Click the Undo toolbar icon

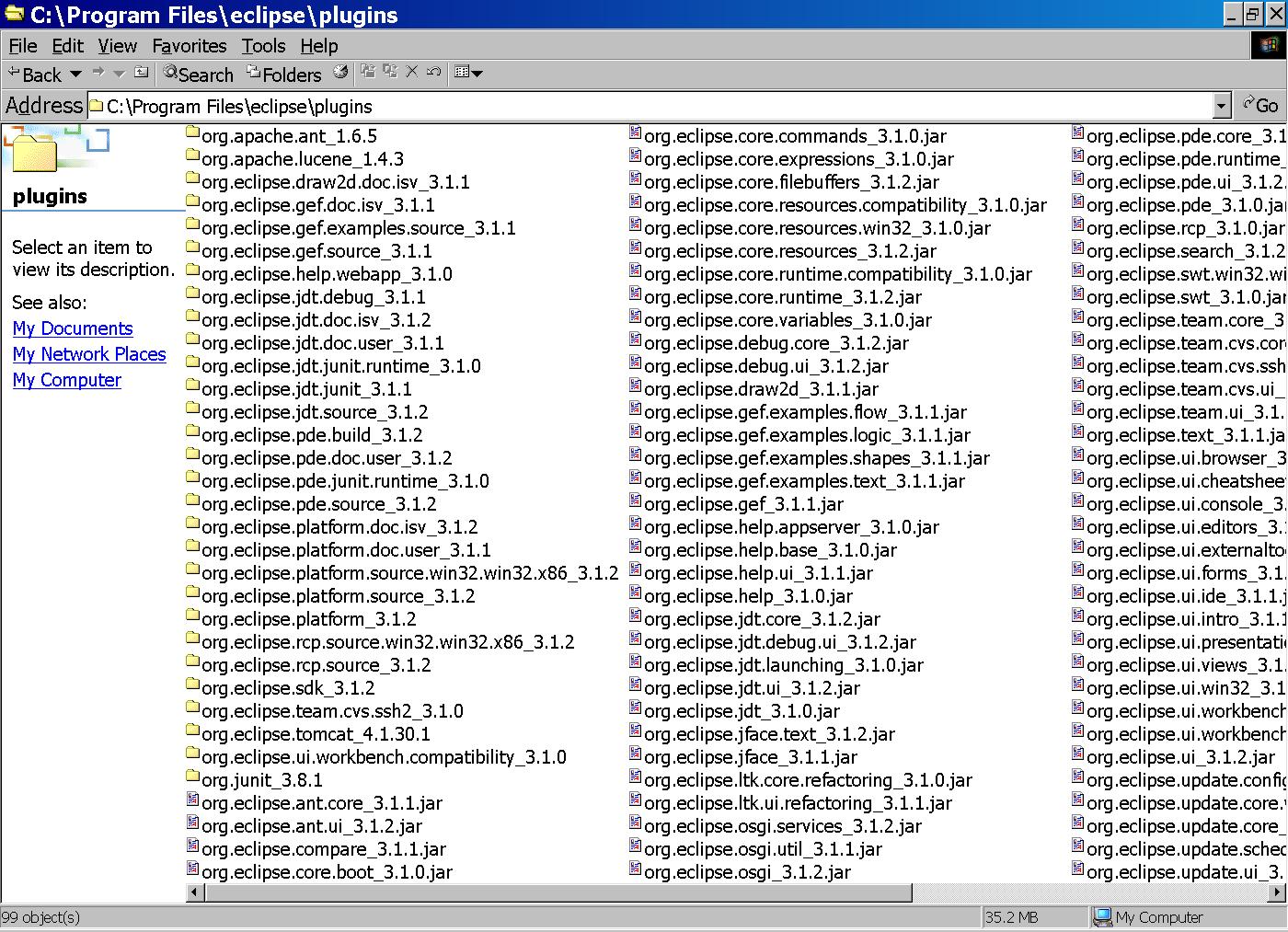(433, 73)
